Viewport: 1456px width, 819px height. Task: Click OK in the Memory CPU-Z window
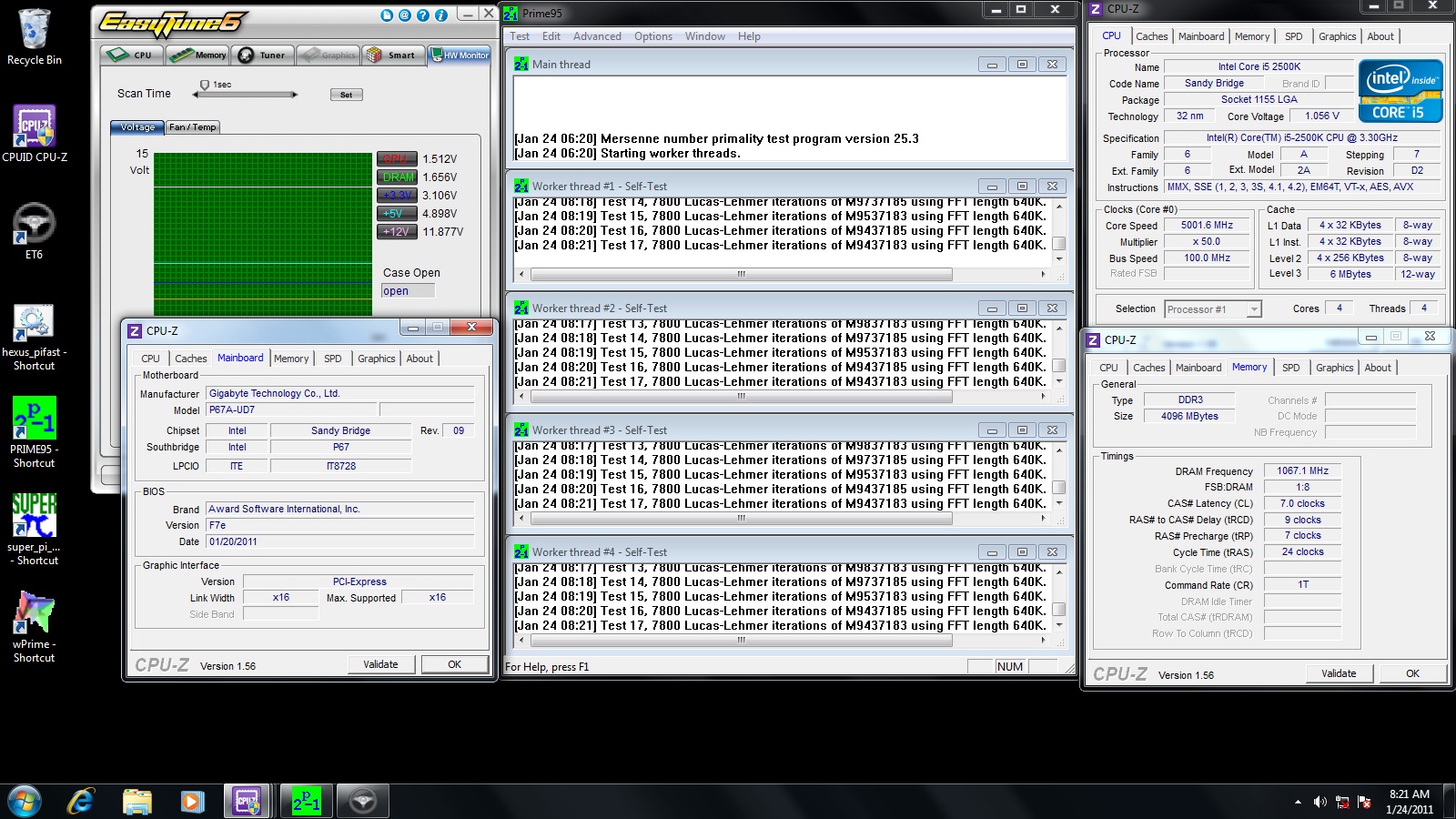tap(1412, 673)
